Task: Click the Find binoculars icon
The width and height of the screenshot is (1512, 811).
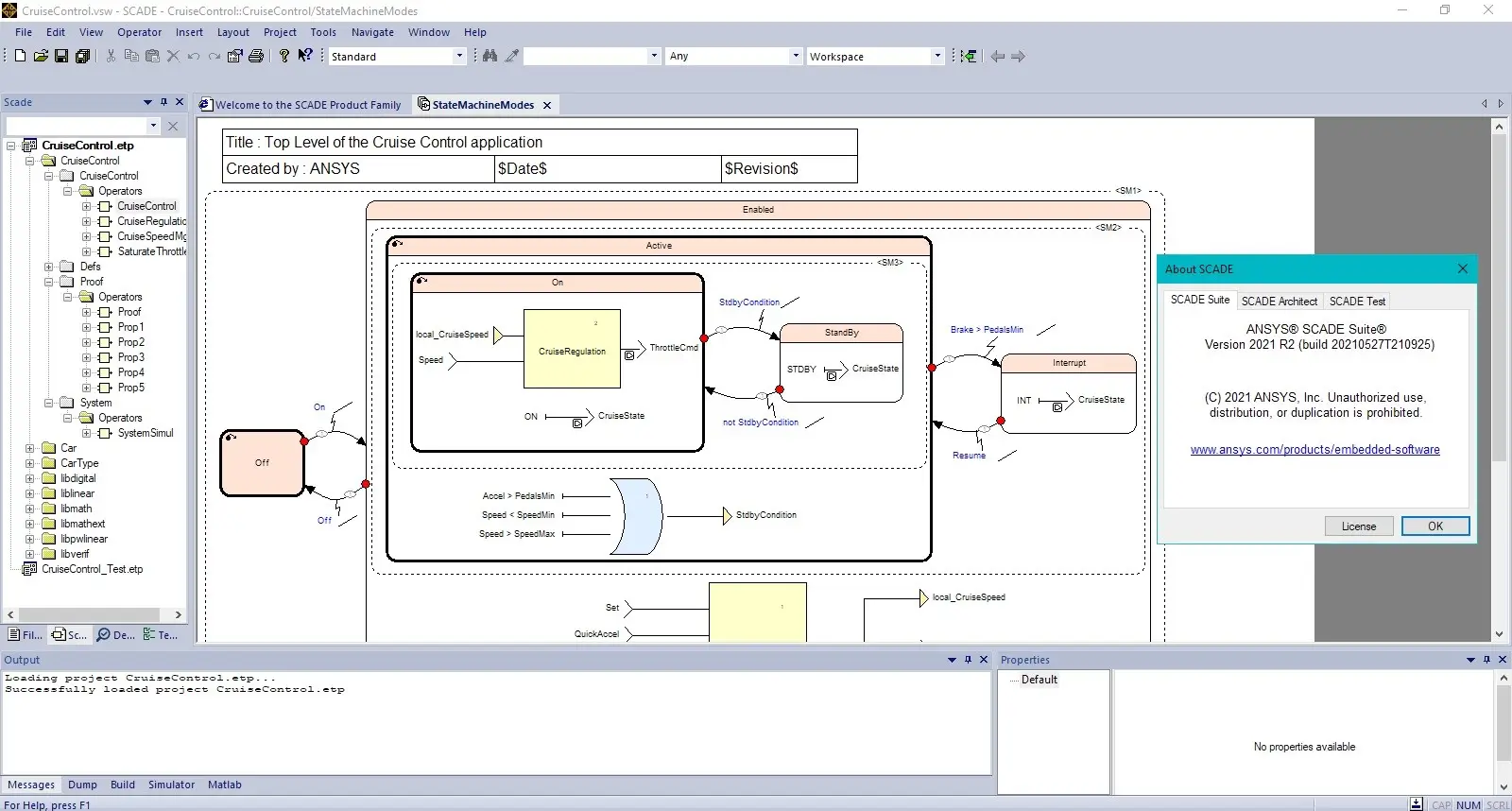Action: click(x=490, y=56)
